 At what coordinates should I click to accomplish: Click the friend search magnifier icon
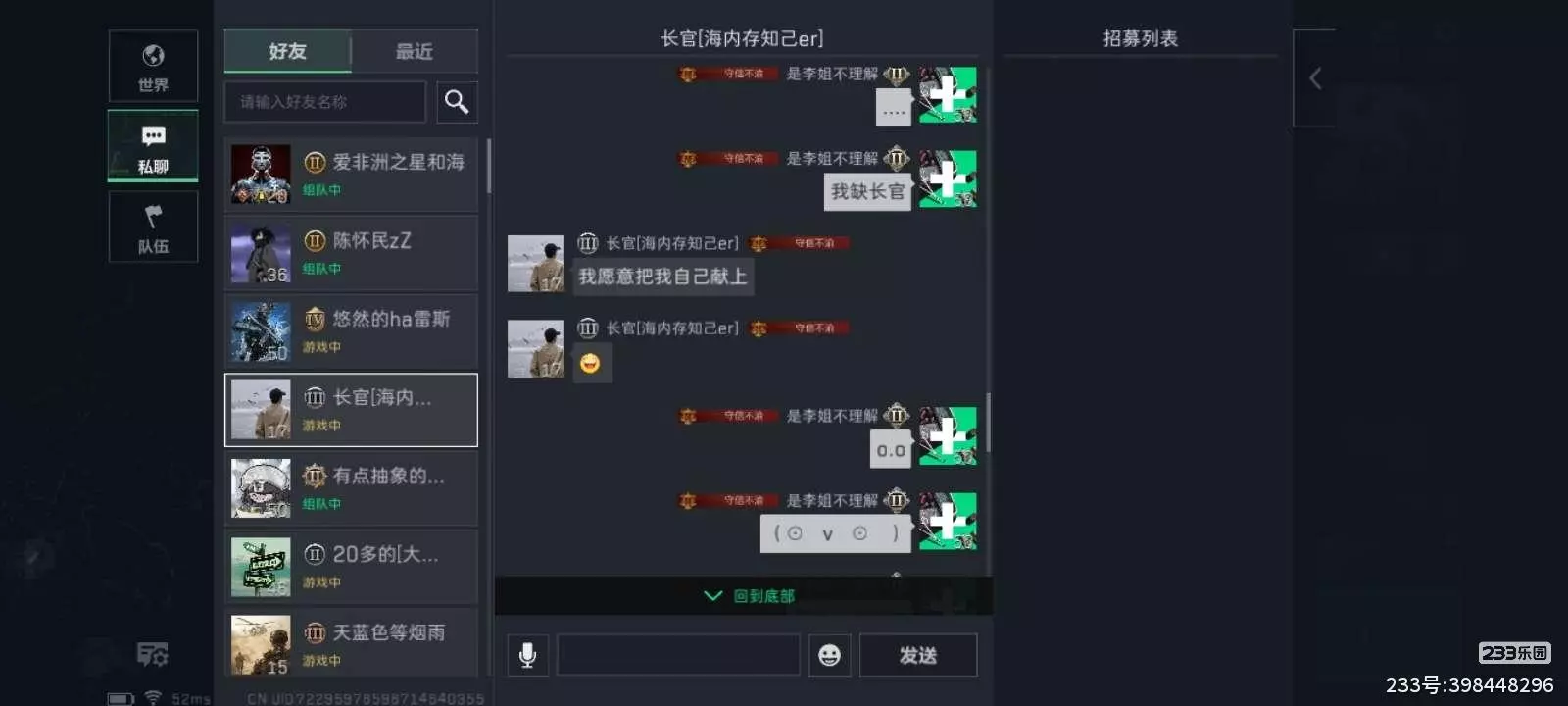coord(457,102)
